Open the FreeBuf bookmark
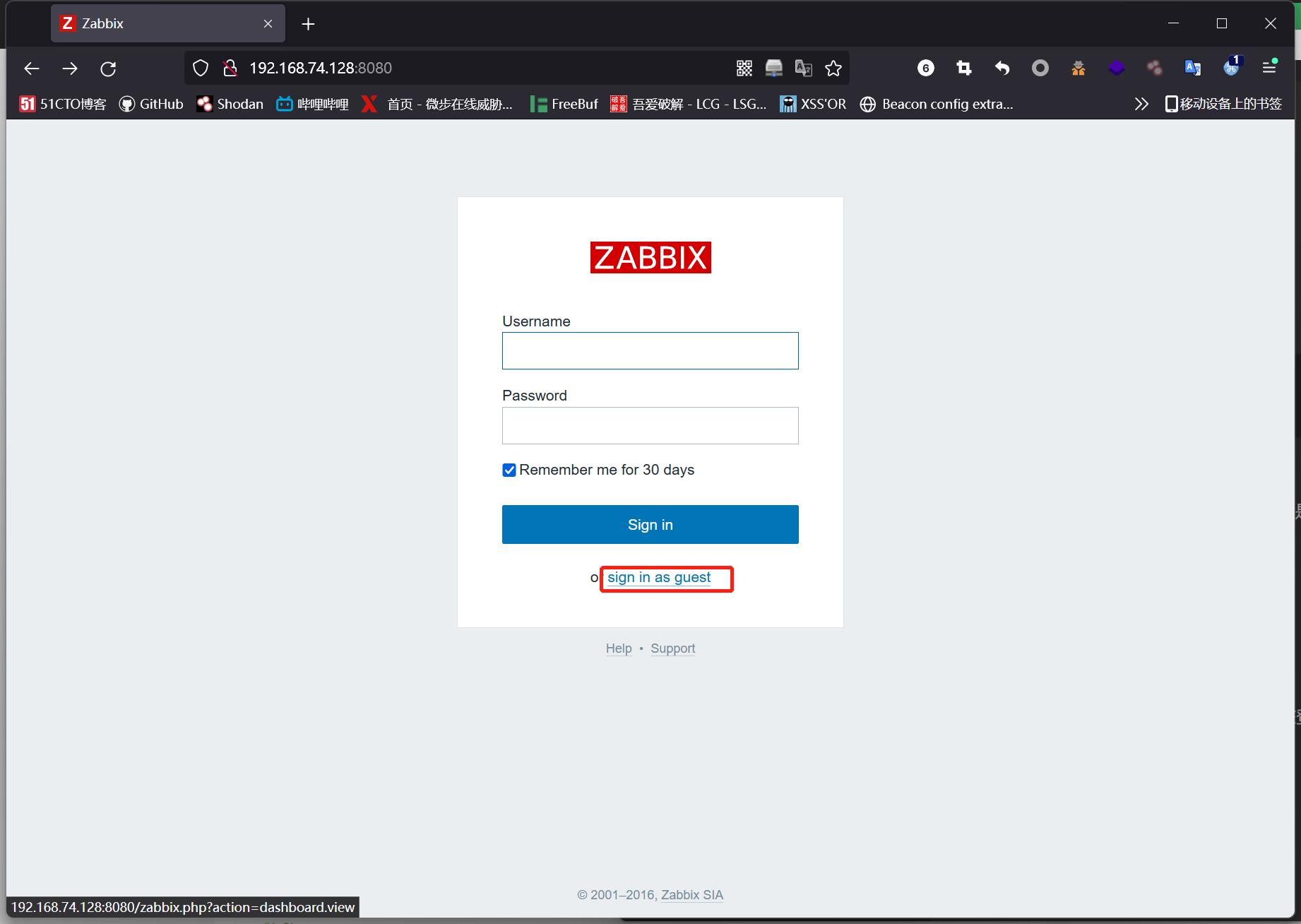Screen dimensions: 1301x924 (x=564, y=104)
